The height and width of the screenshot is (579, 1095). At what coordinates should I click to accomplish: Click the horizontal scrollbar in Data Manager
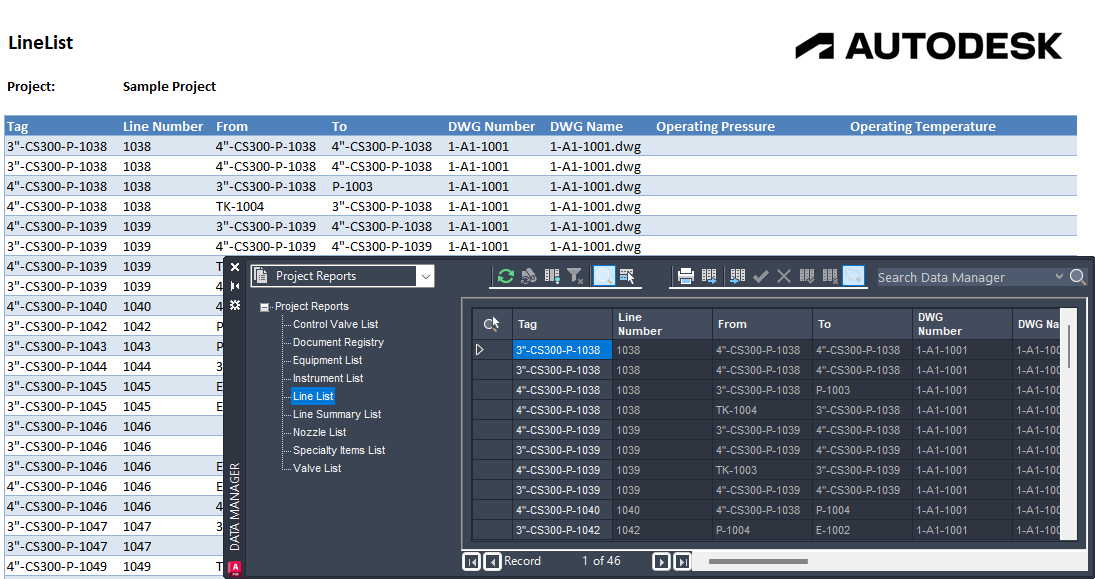(x=758, y=562)
